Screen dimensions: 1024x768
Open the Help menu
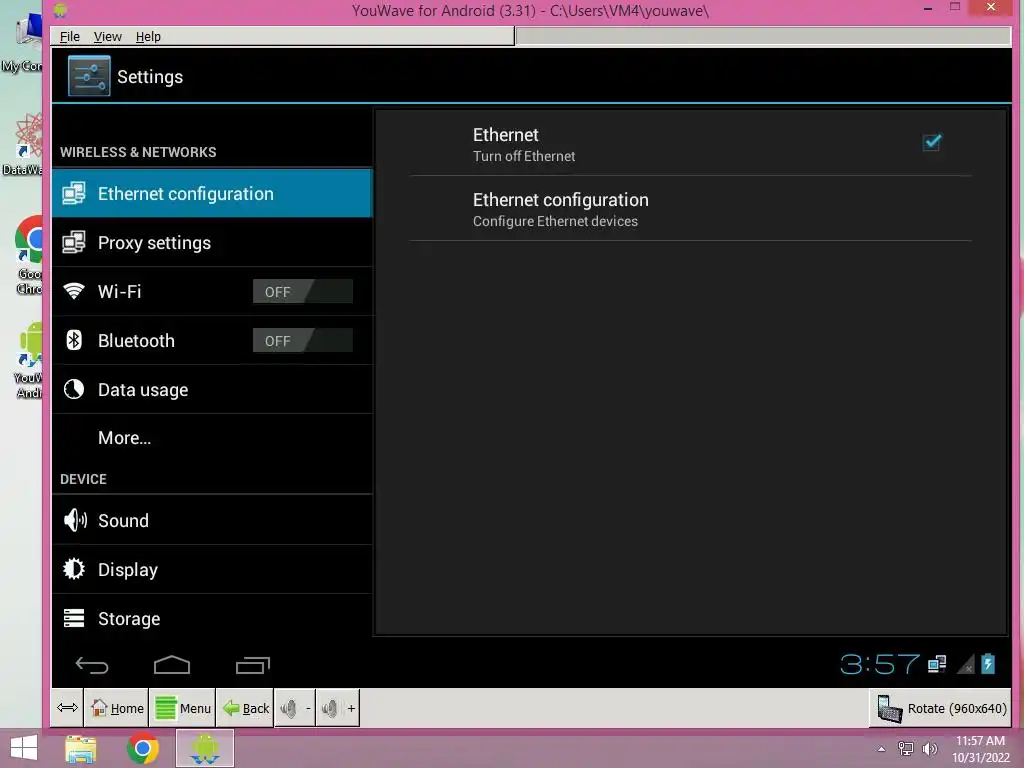[x=148, y=37]
